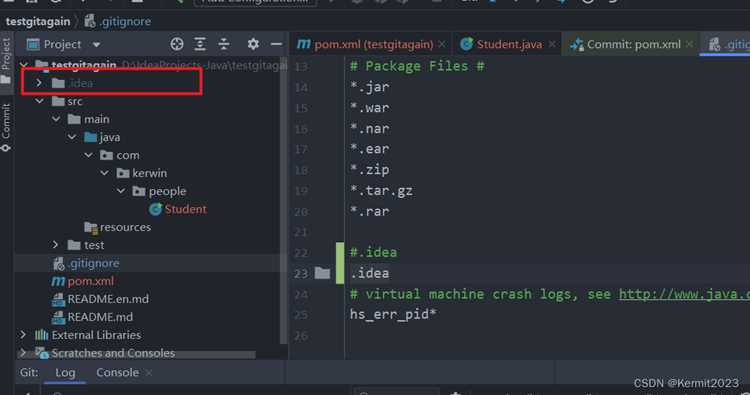Expand Scratches and Consoles node
The image size is (750, 395).
click(x=23, y=353)
